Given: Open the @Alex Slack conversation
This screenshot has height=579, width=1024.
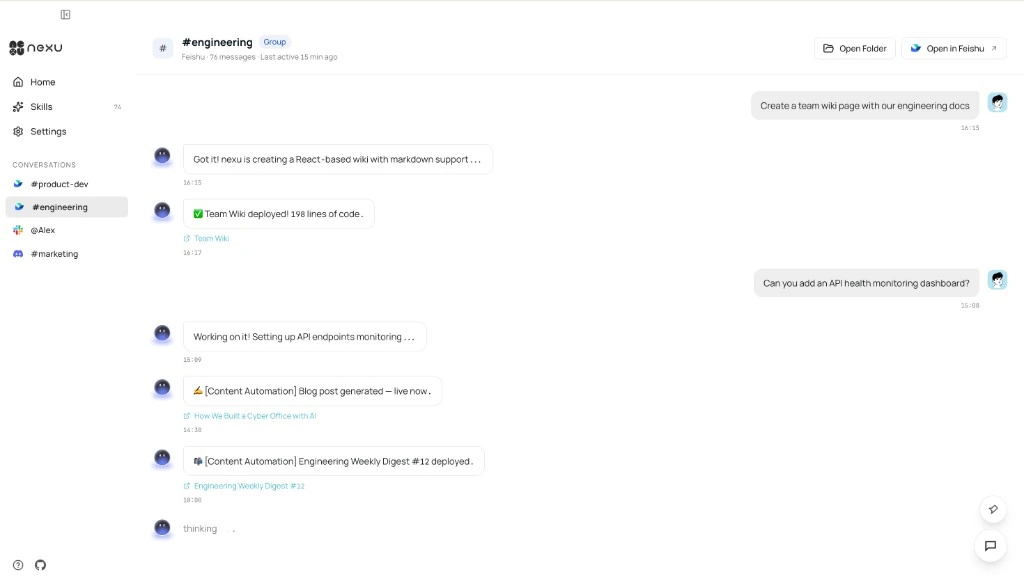Looking at the screenshot, I should 43,230.
